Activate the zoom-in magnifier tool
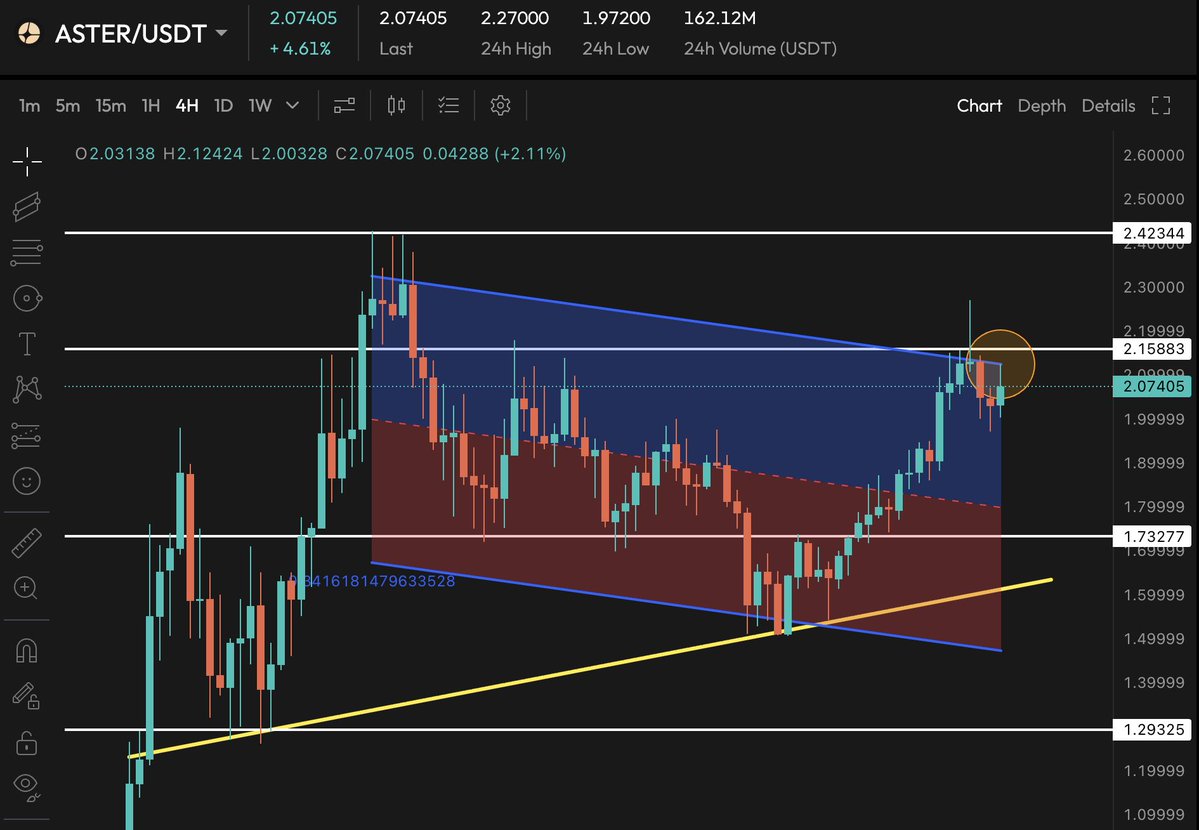Screen dimensions: 1199x830 pos(26,588)
